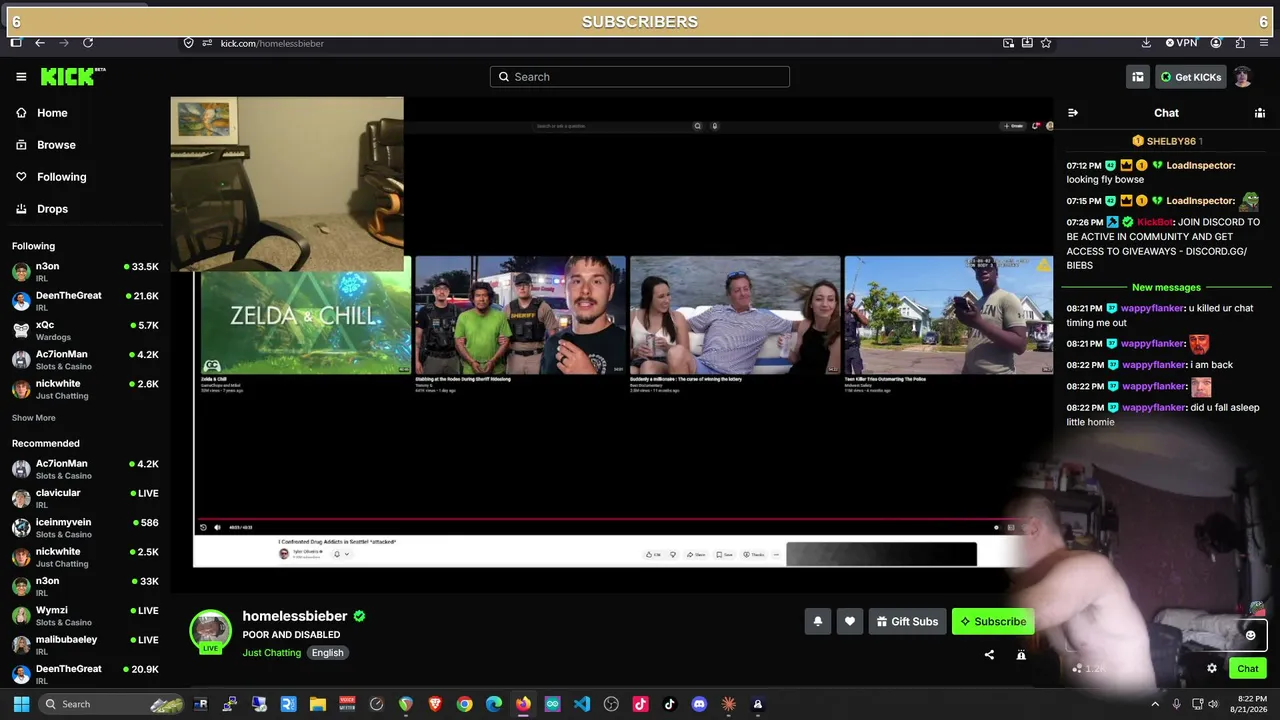Open the dashboard layout icon beside Get KICKs
Screen dimensions: 1280x720
tap(1138, 77)
